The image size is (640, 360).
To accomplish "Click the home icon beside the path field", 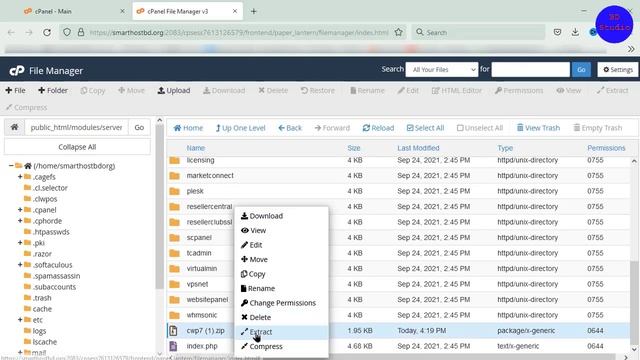I will pyautogui.click(x=14, y=127).
